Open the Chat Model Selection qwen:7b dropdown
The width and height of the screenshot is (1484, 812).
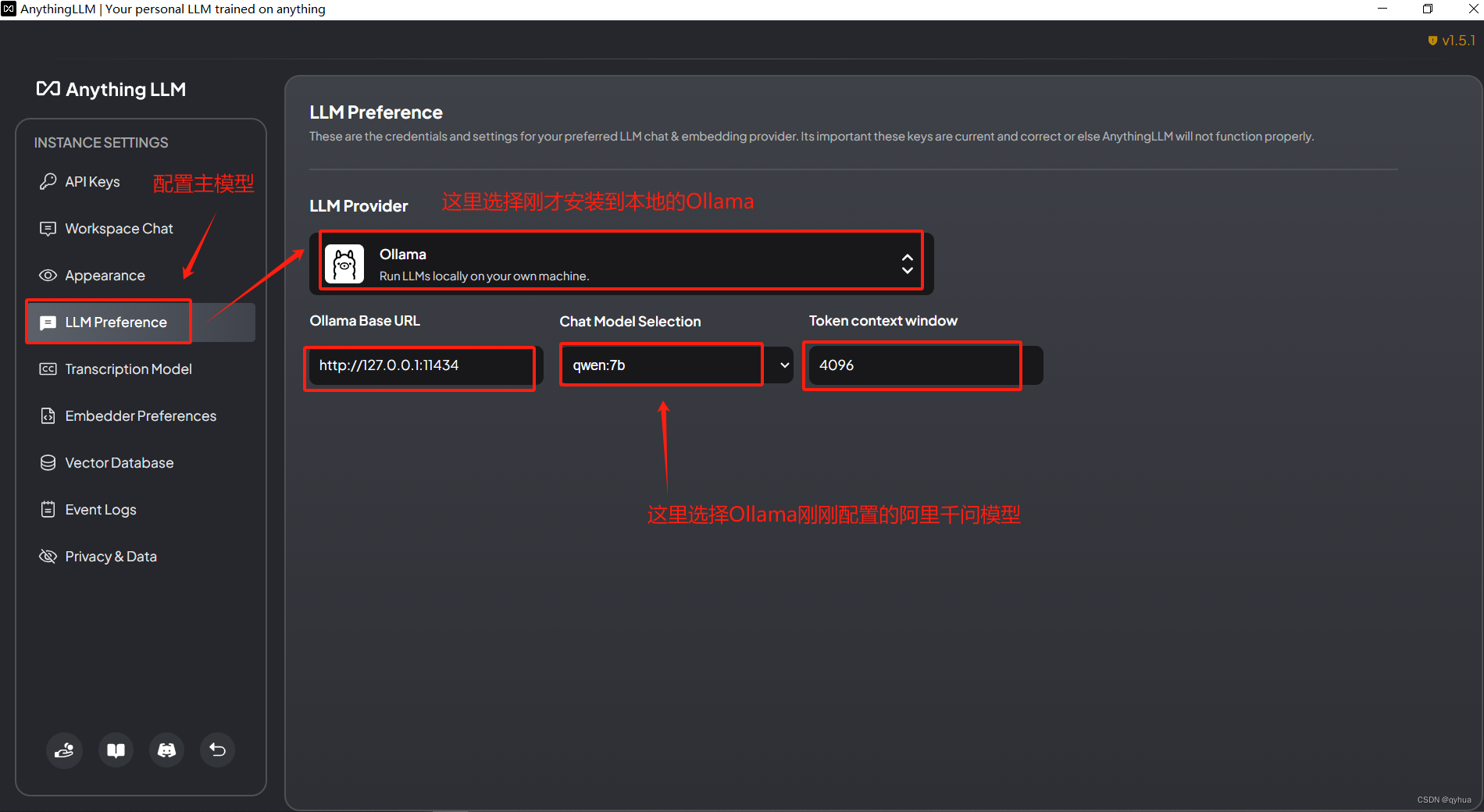[676, 365]
